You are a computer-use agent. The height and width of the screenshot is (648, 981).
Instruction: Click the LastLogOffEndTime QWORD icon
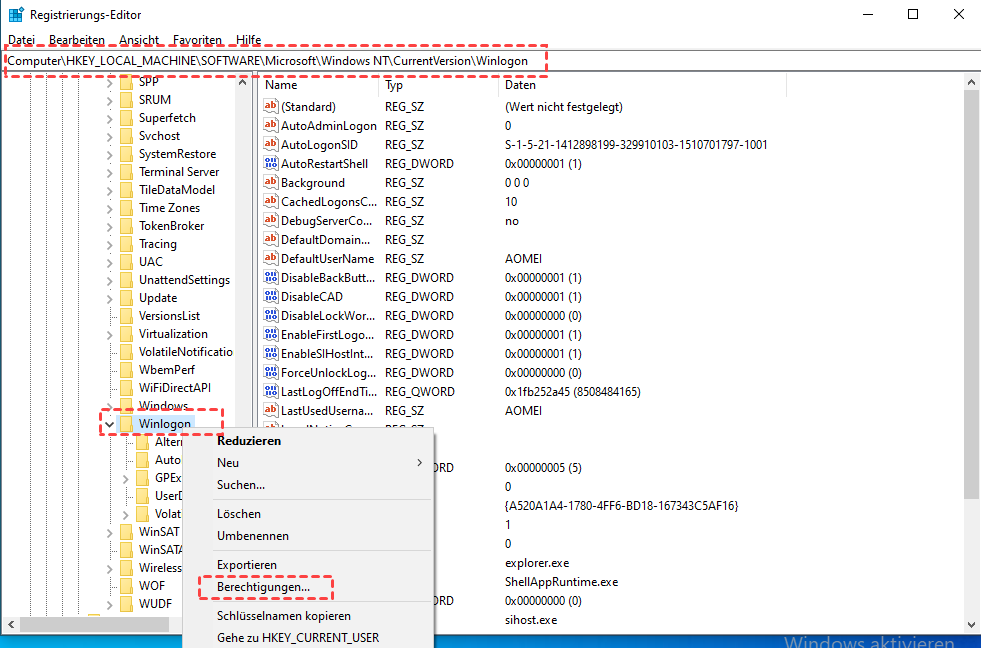point(270,392)
